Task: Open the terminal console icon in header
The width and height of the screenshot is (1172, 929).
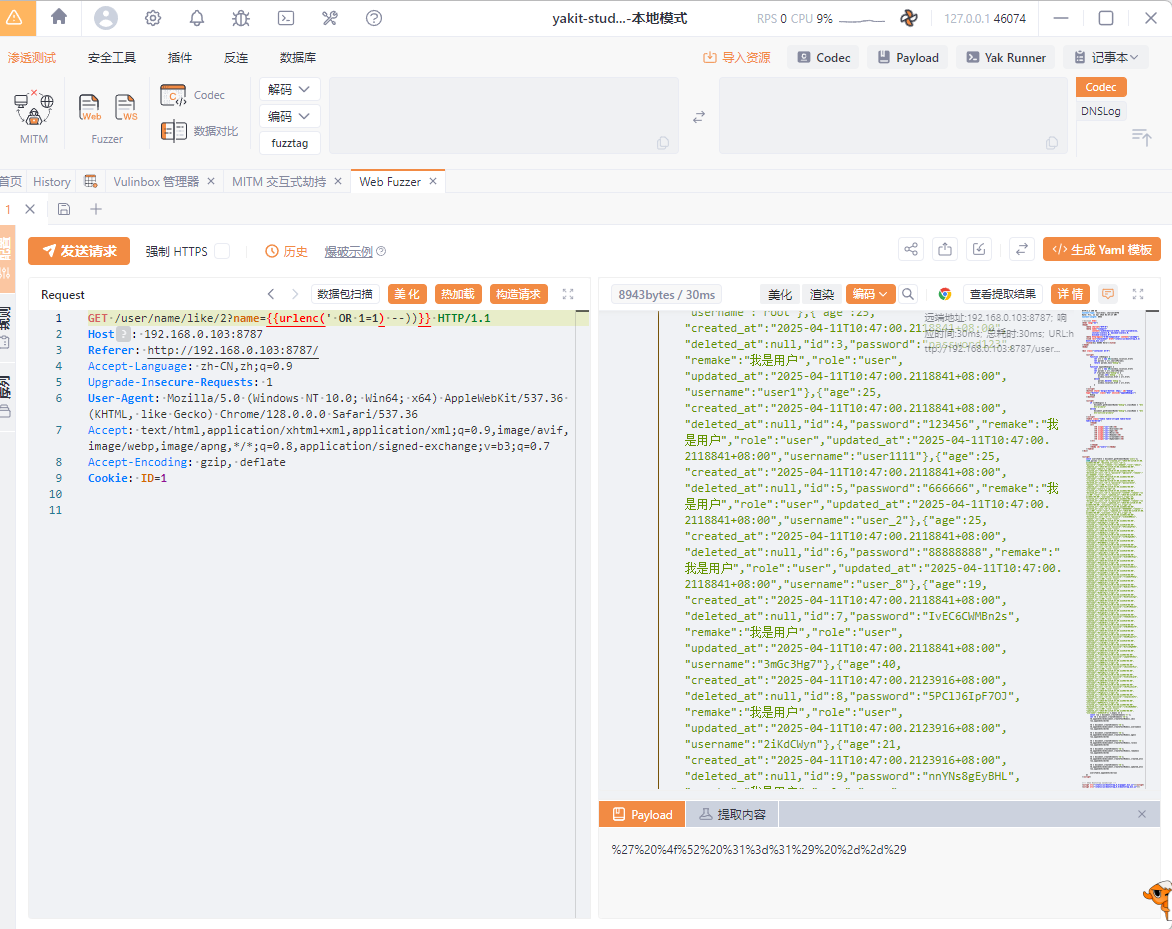Action: (x=286, y=18)
